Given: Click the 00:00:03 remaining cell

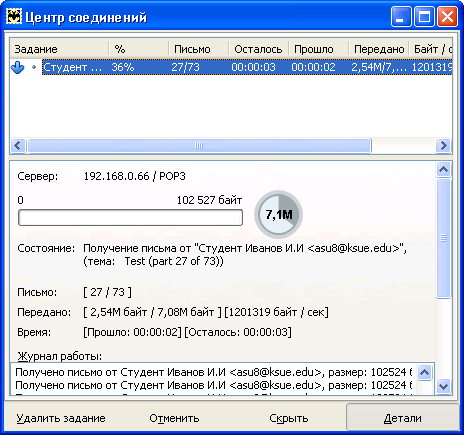Looking at the screenshot, I should 253,67.
